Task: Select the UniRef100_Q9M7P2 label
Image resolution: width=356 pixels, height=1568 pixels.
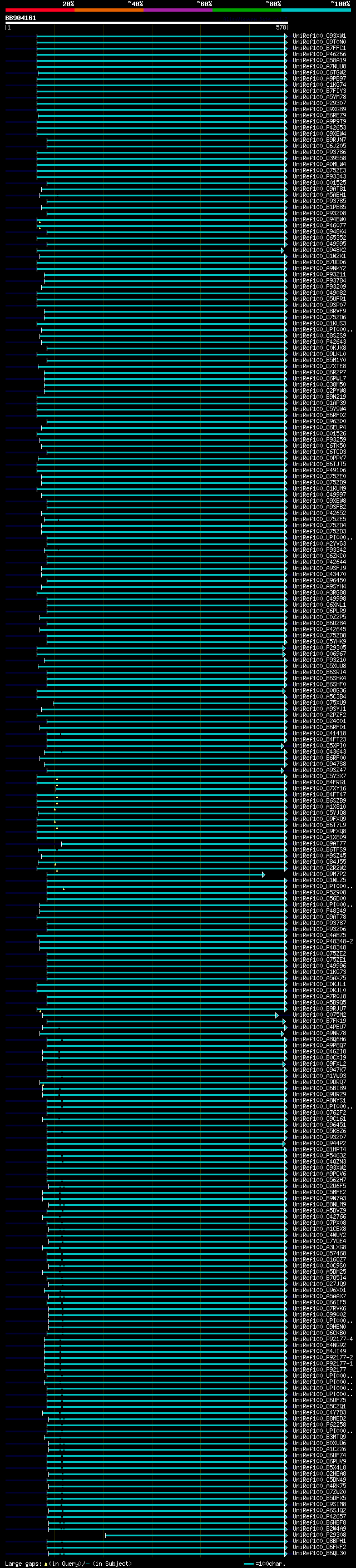Action: tap(319, 875)
